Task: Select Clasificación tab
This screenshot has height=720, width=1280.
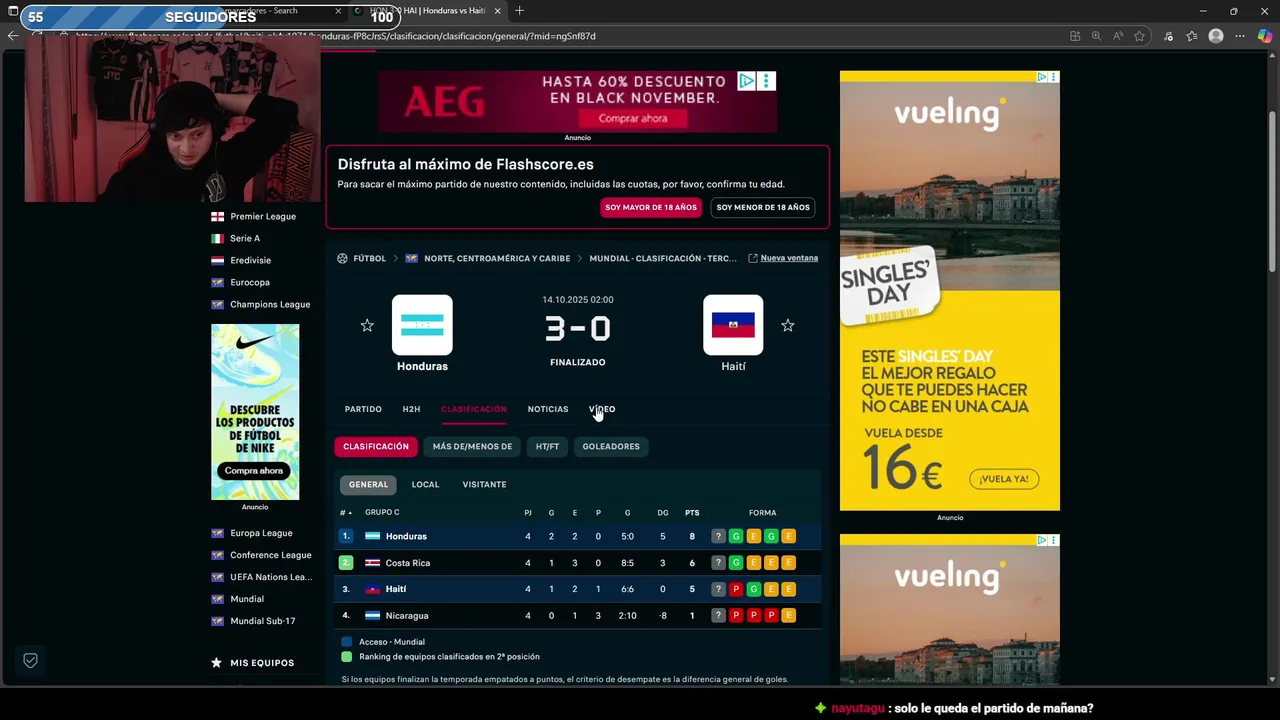Action: click(x=474, y=409)
